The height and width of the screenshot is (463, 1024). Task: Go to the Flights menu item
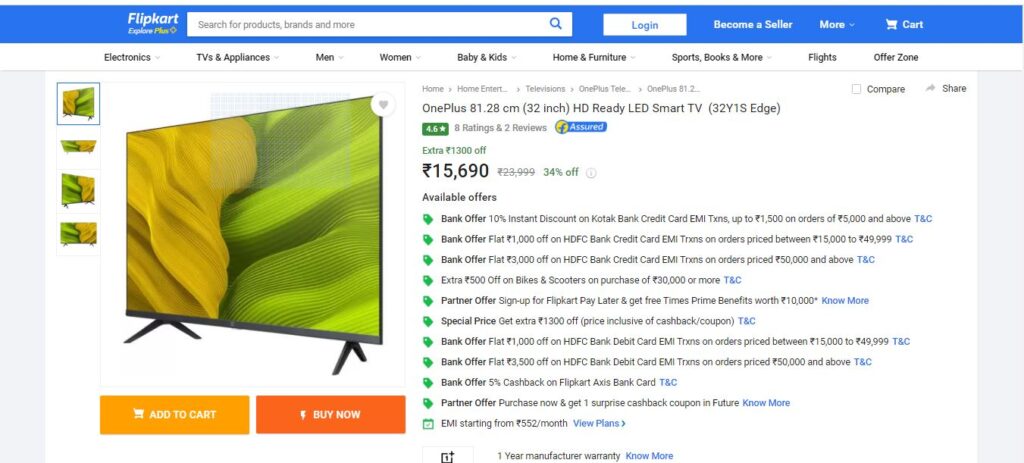pos(822,57)
